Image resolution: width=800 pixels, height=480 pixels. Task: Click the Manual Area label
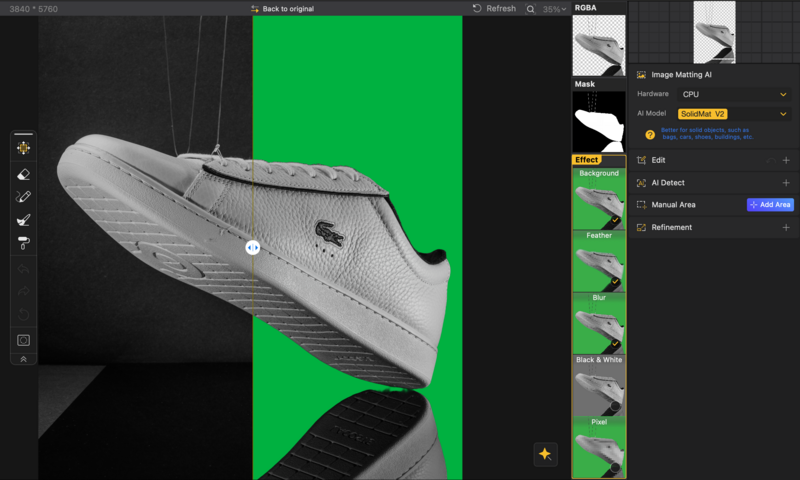click(x=673, y=205)
